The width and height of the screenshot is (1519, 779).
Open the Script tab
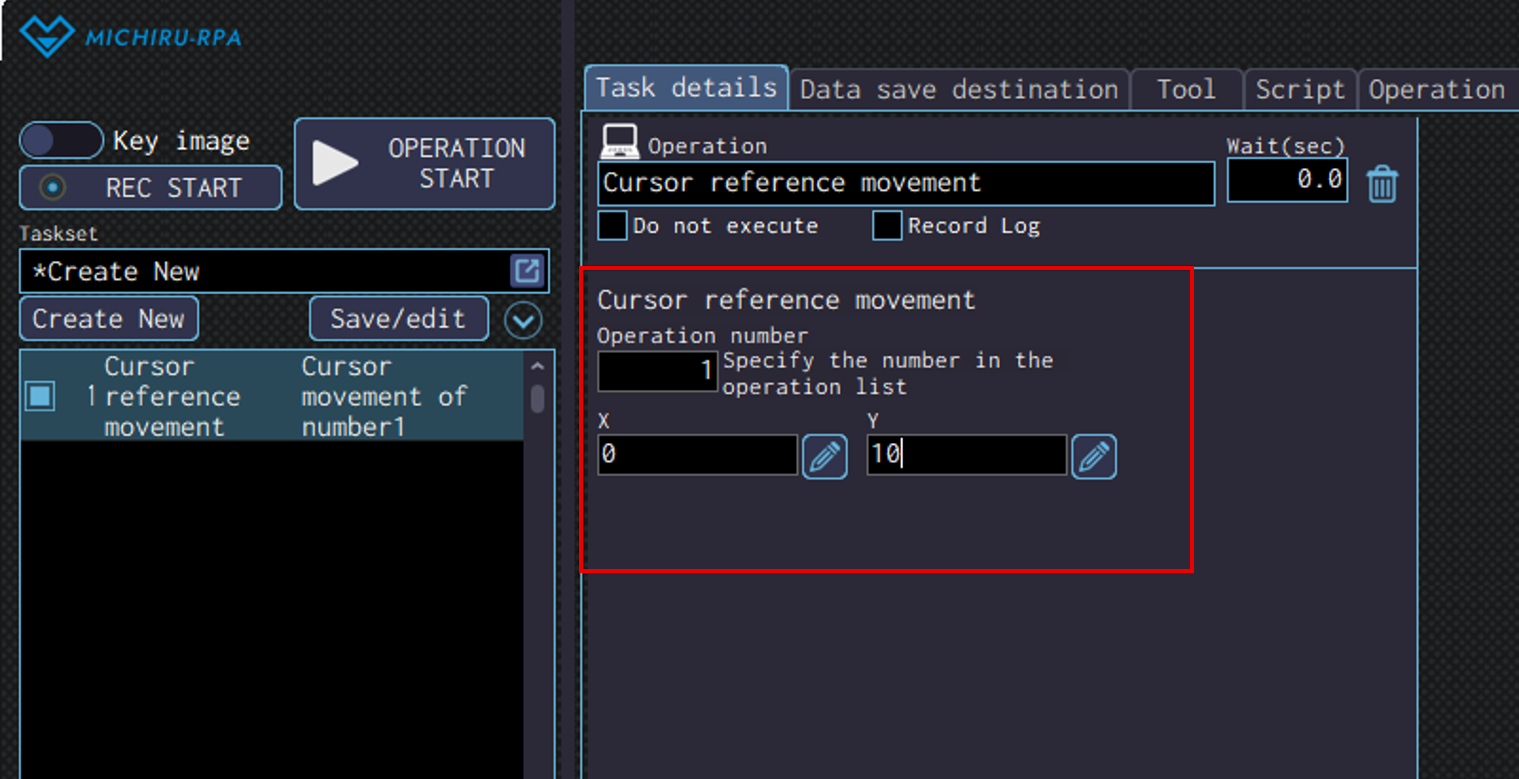[x=1299, y=90]
